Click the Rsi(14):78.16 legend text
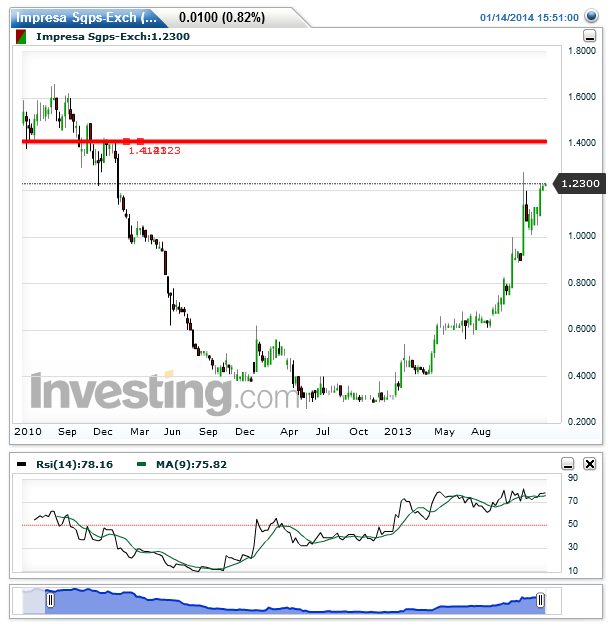This screenshot has width=613, height=627. coord(74,464)
